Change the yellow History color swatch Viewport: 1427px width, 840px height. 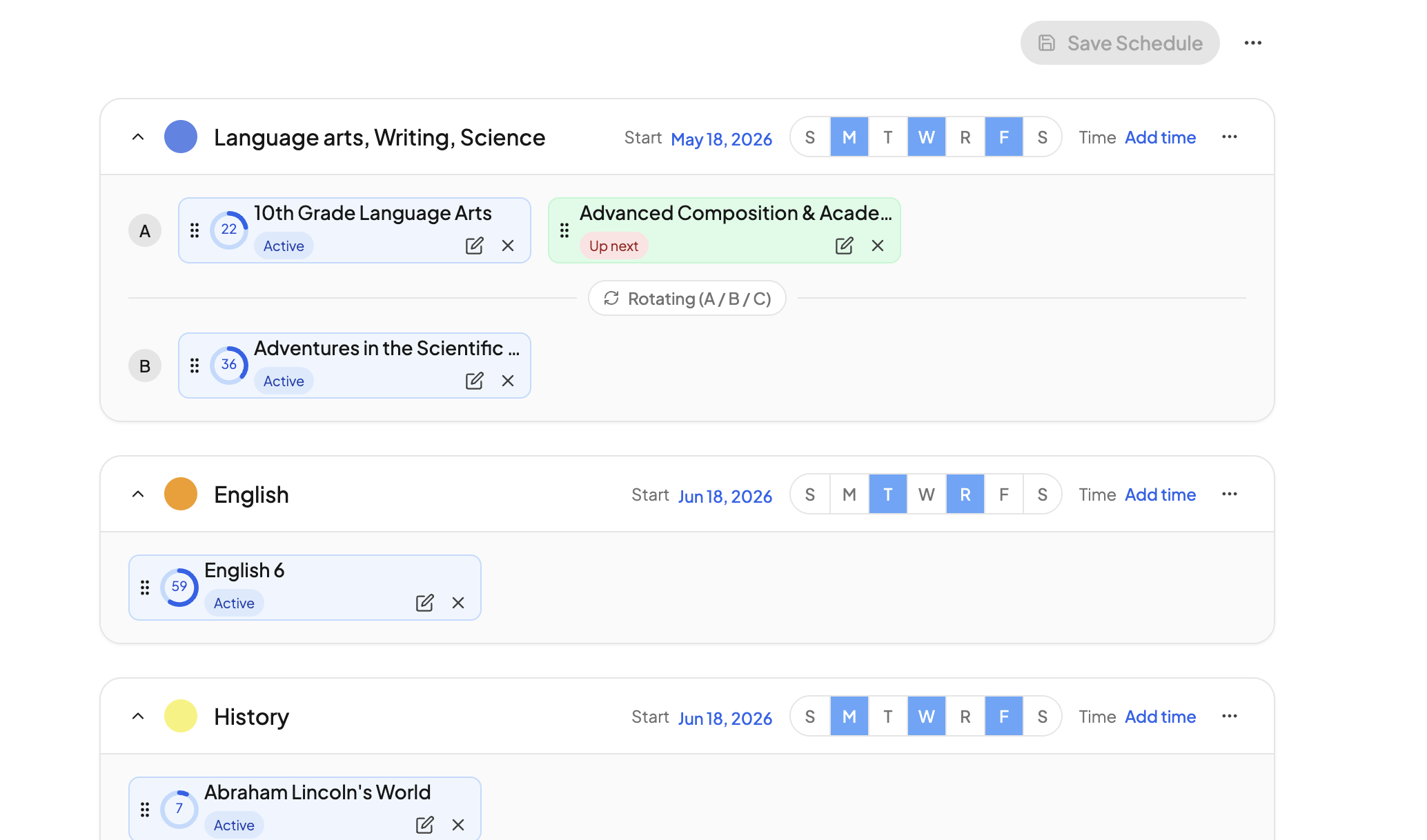(x=181, y=716)
